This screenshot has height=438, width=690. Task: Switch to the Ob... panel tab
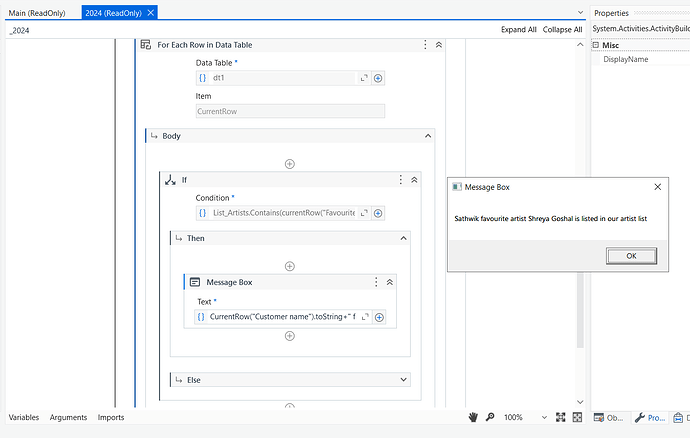pyautogui.click(x=609, y=417)
